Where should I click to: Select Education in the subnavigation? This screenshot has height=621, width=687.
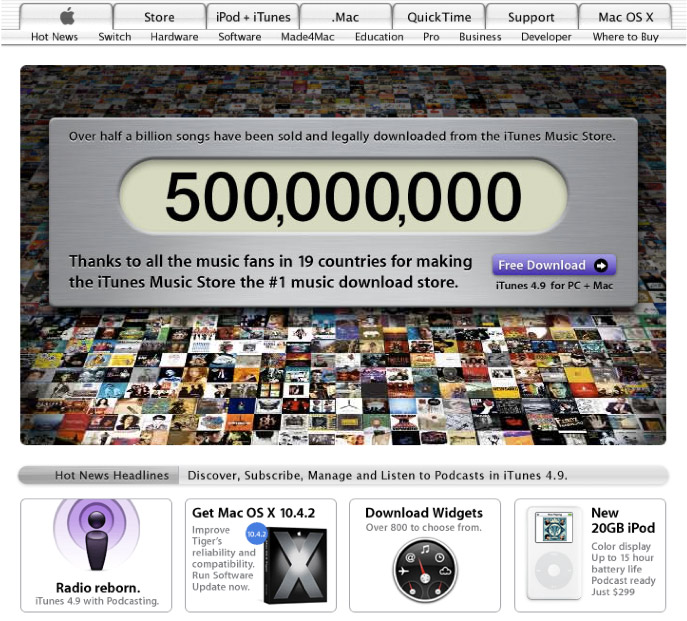(x=379, y=37)
